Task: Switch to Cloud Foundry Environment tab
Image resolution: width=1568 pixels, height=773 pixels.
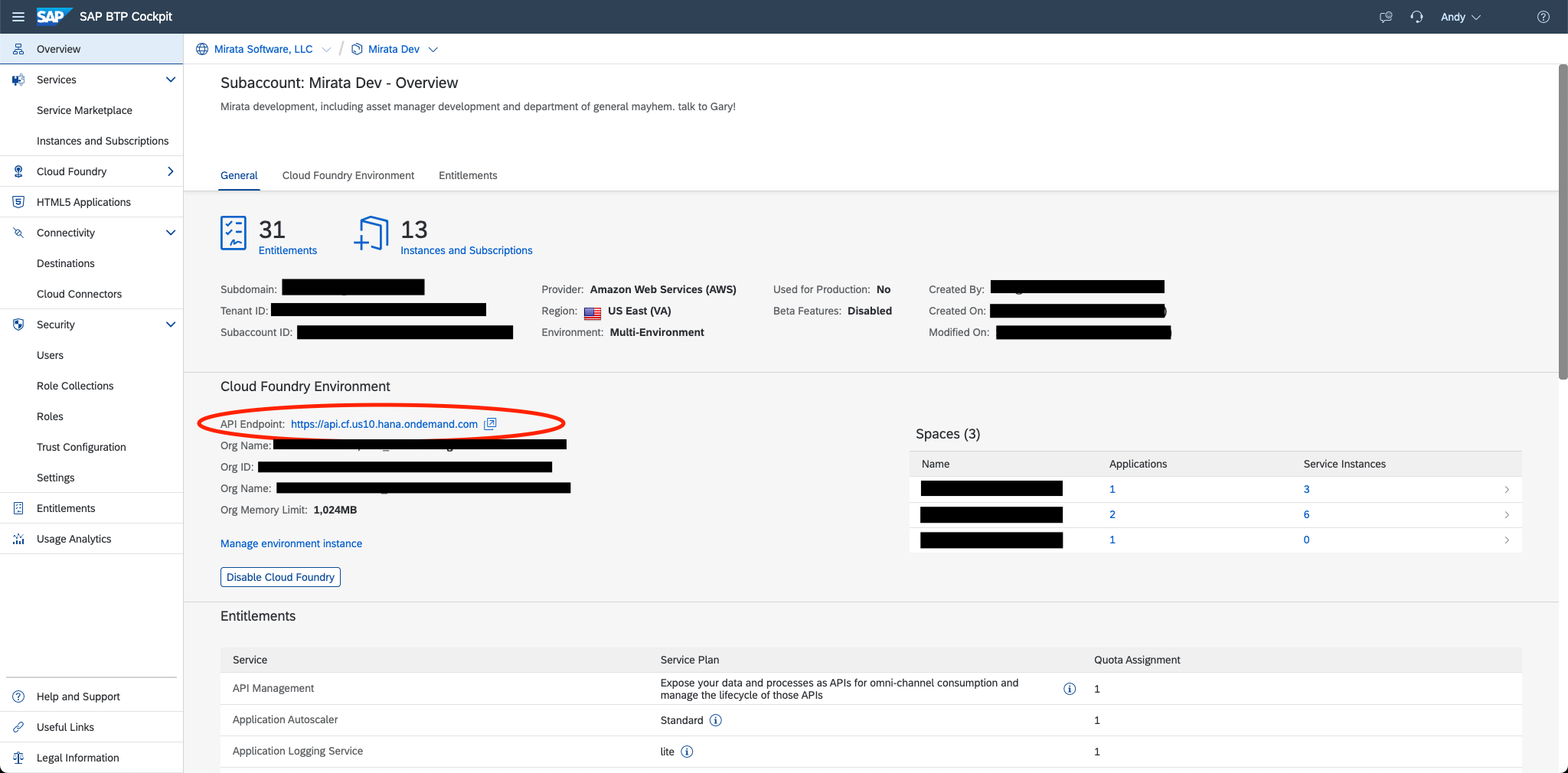Action: point(348,175)
